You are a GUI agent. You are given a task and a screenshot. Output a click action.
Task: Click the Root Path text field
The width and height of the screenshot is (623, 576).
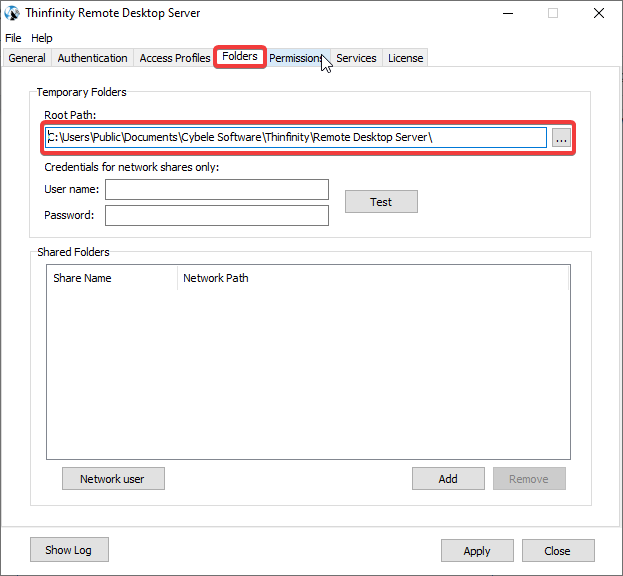(x=296, y=137)
